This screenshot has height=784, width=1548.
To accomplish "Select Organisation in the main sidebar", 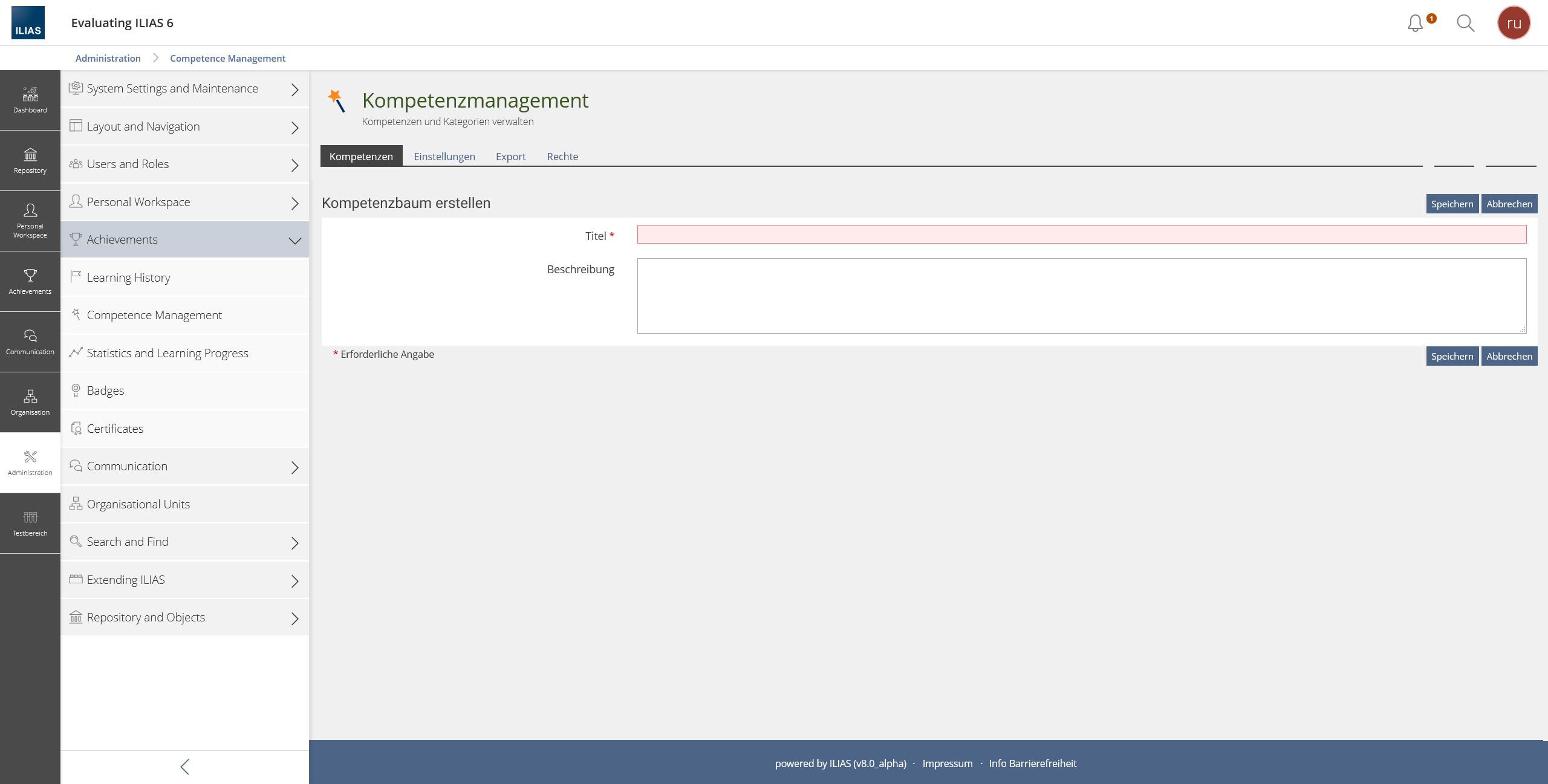I will [30, 403].
